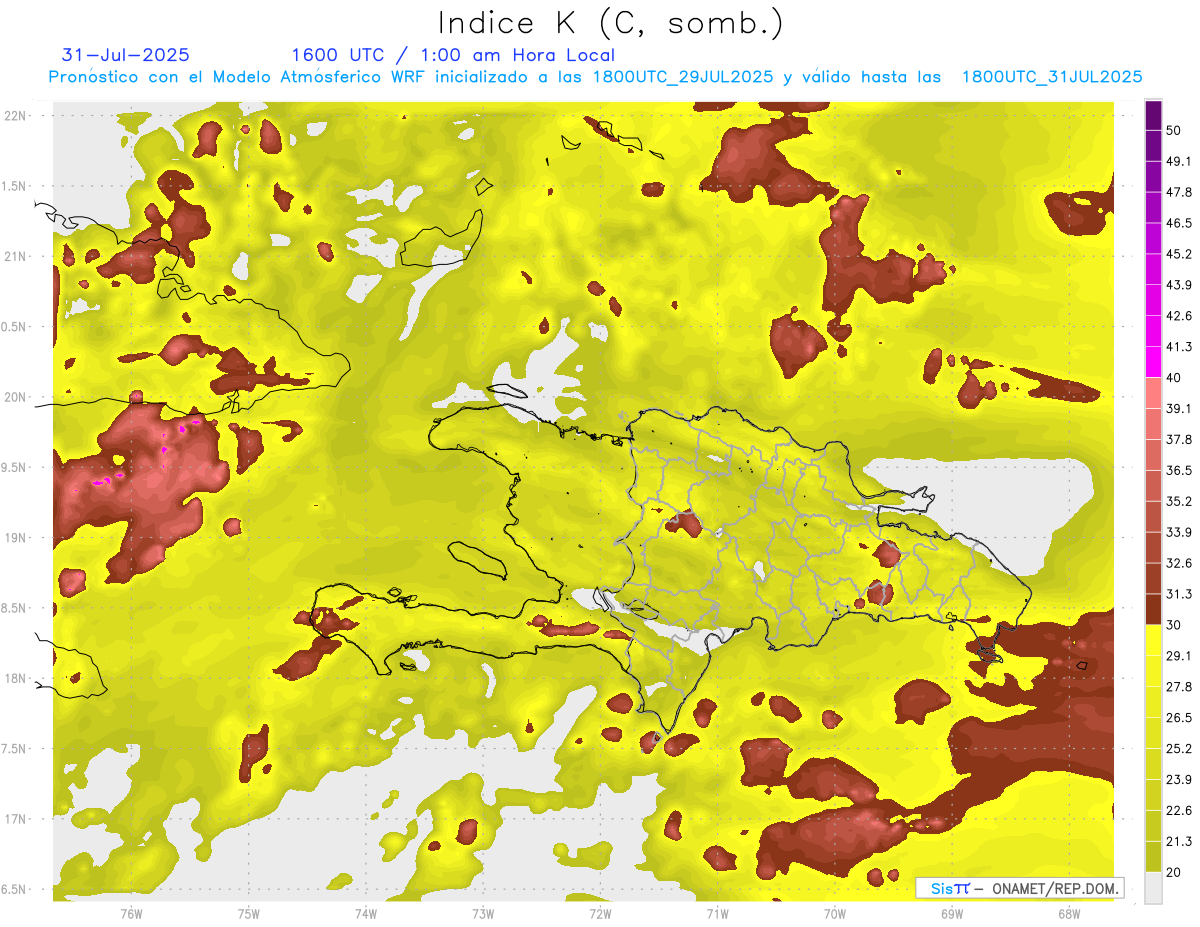Viewport: 1200px width, 927px height.
Task: Select the colorbar value "22.6"
Action: 1178,810
